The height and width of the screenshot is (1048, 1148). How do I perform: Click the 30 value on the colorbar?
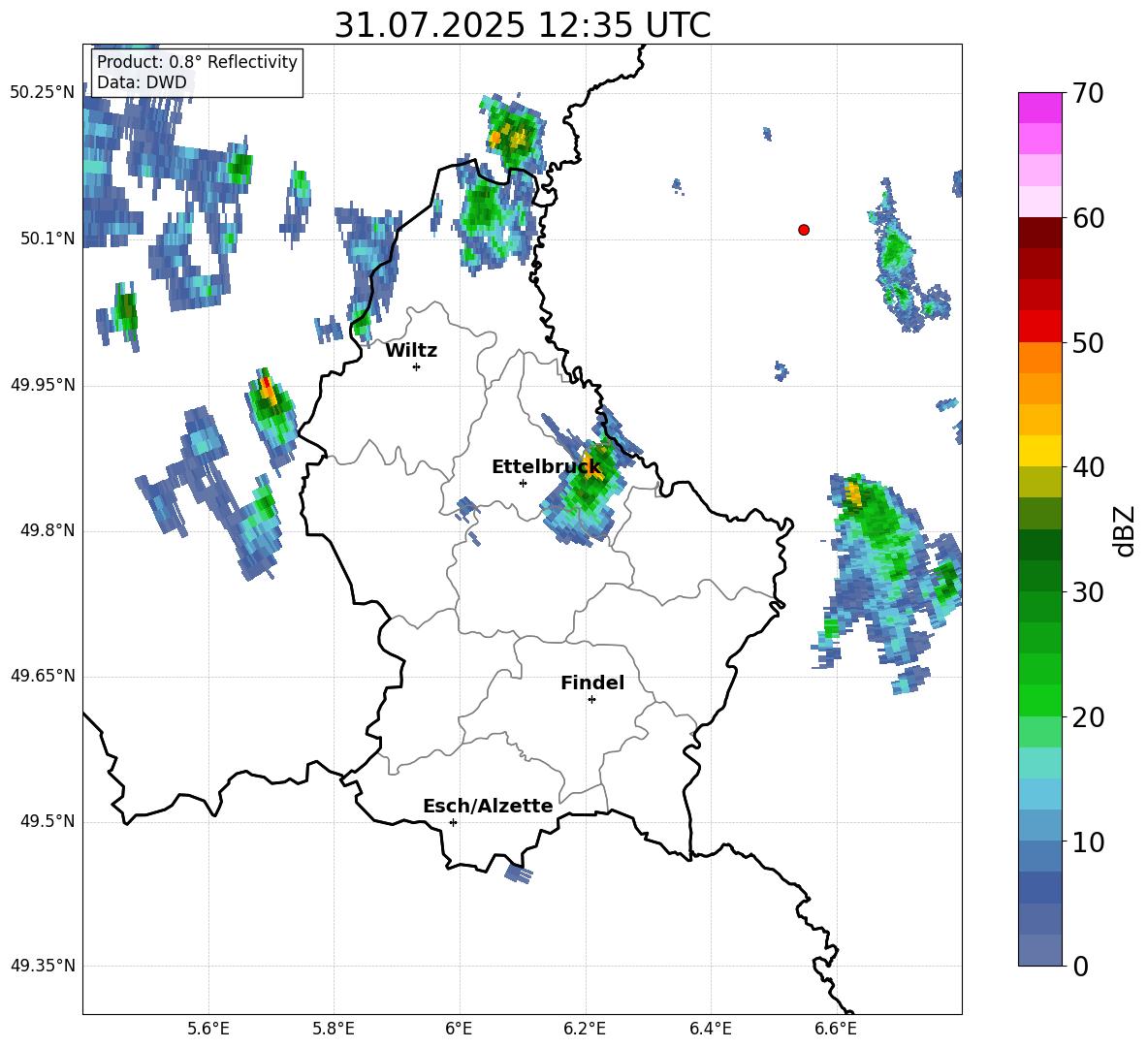click(x=1088, y=592)
